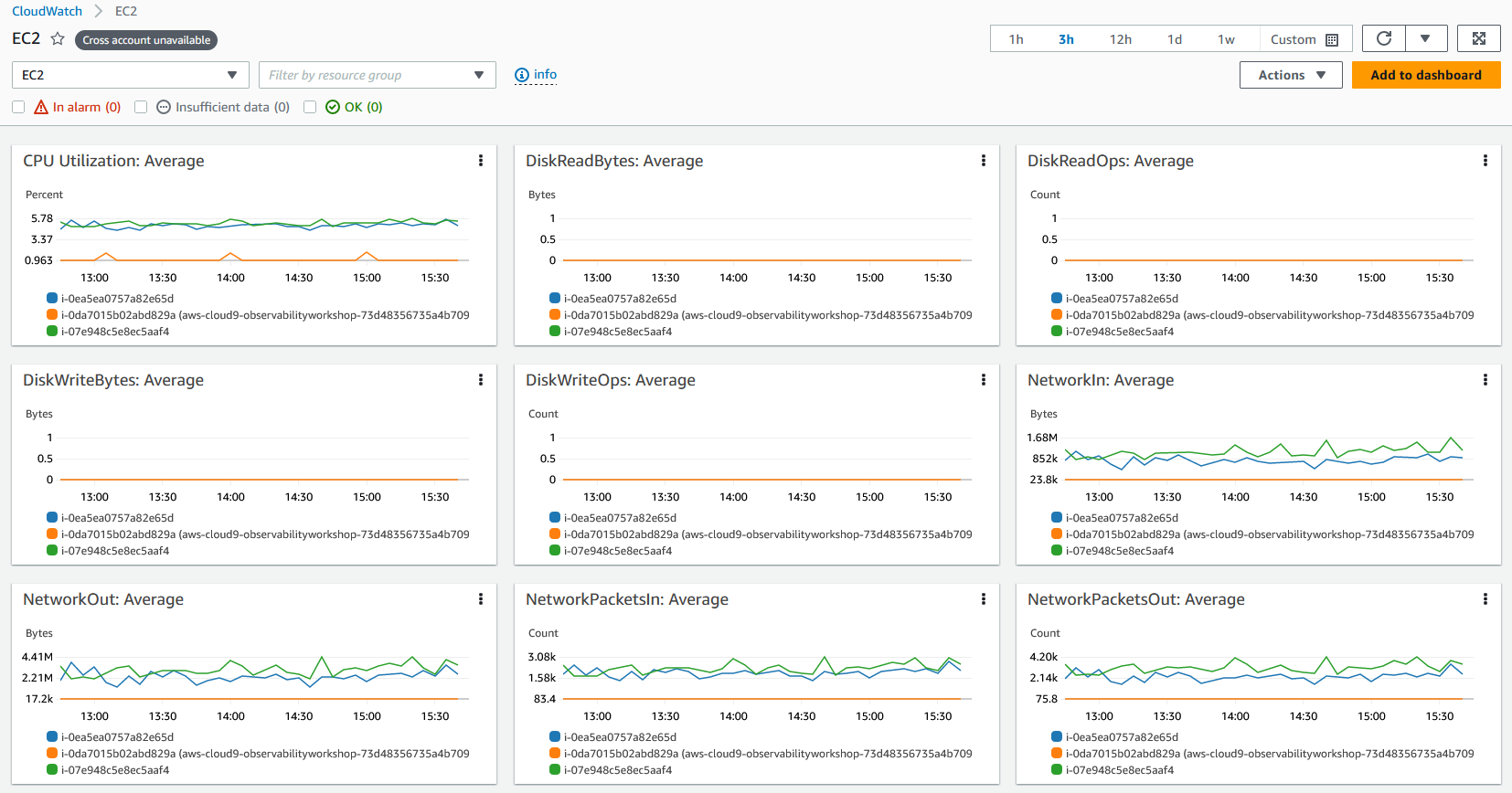The width and height of the screenshot is (1512, 793).
Task: Toggle the i-07e948c5e8ec5aaf4 green legend swatch in CPU Utilization
Action: (x=52, y=332)
